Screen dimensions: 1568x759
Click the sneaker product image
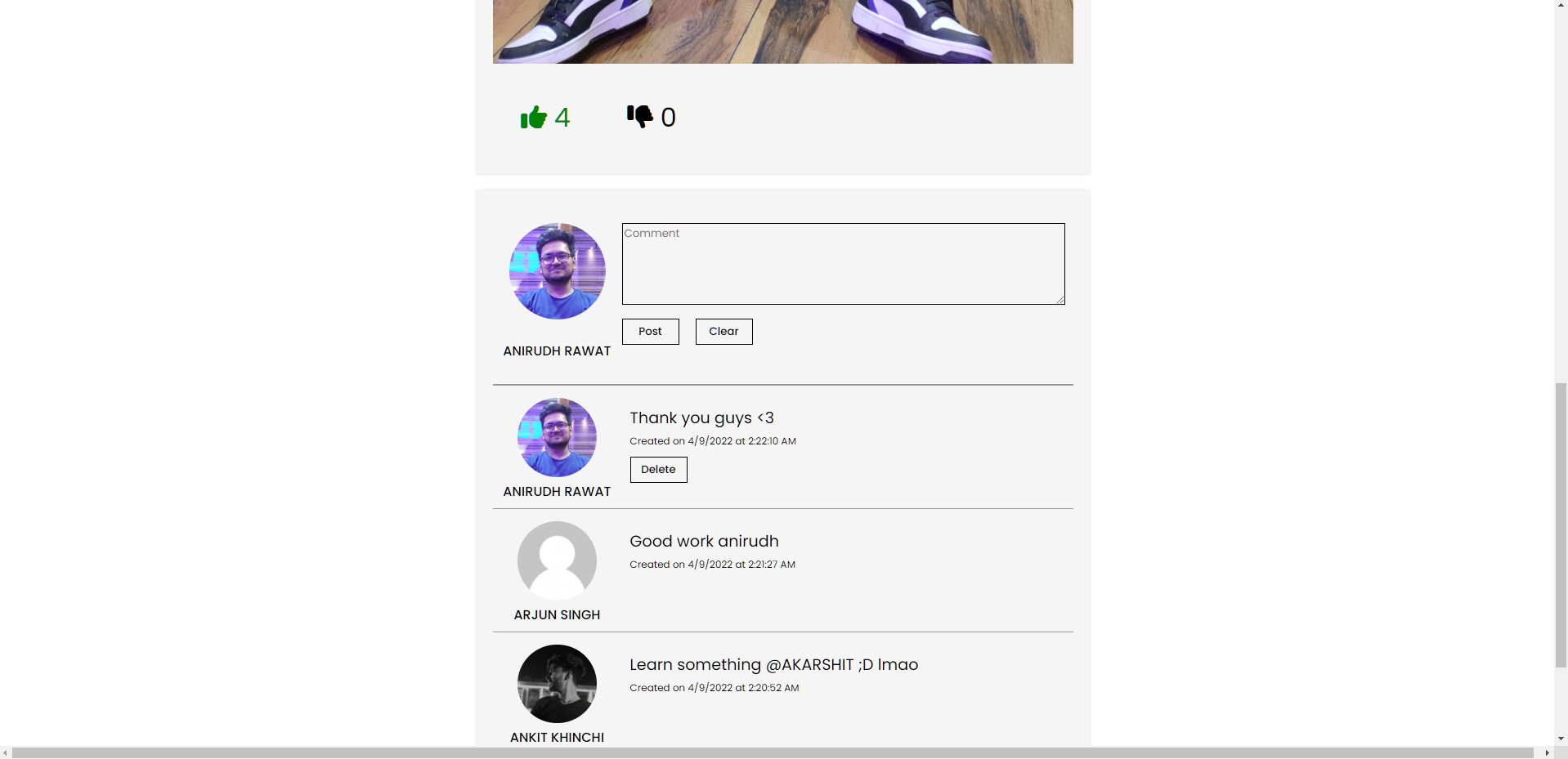pos(782,31)
